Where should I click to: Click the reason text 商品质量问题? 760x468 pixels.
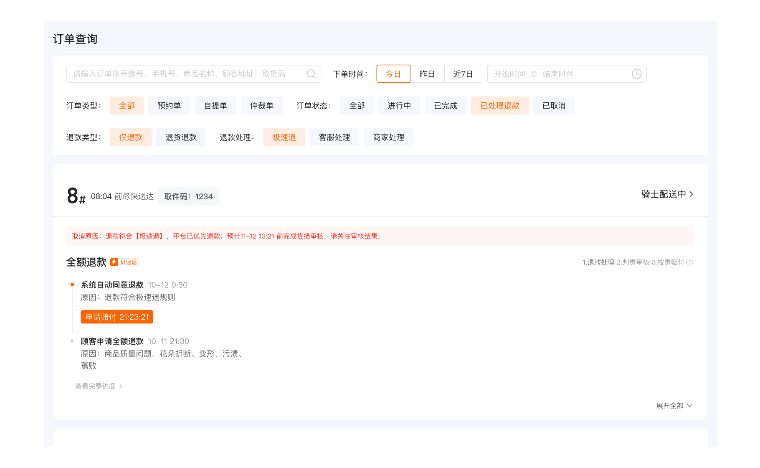click(x=128, y=354)
